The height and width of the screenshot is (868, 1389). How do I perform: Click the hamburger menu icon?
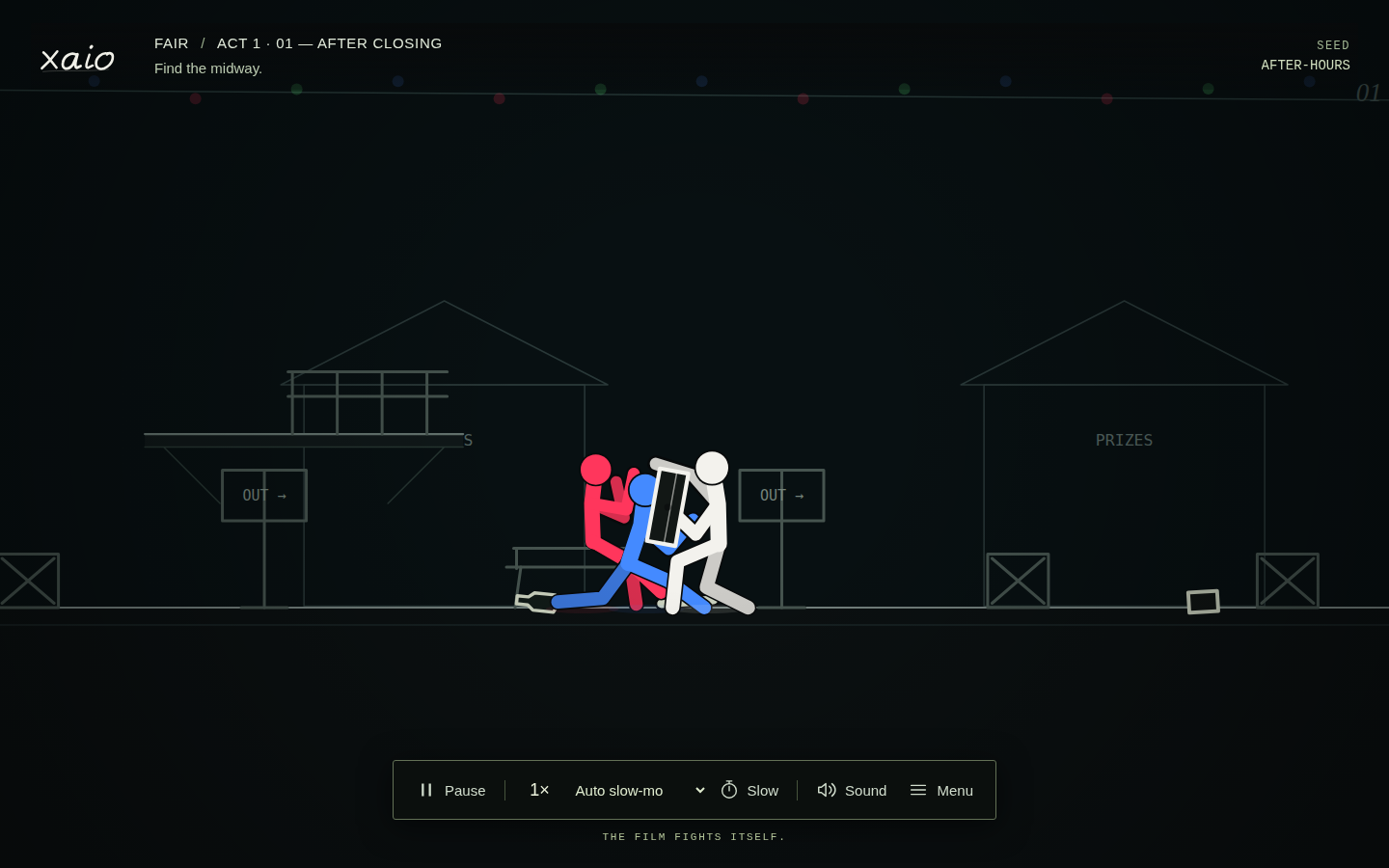(918, 790)
